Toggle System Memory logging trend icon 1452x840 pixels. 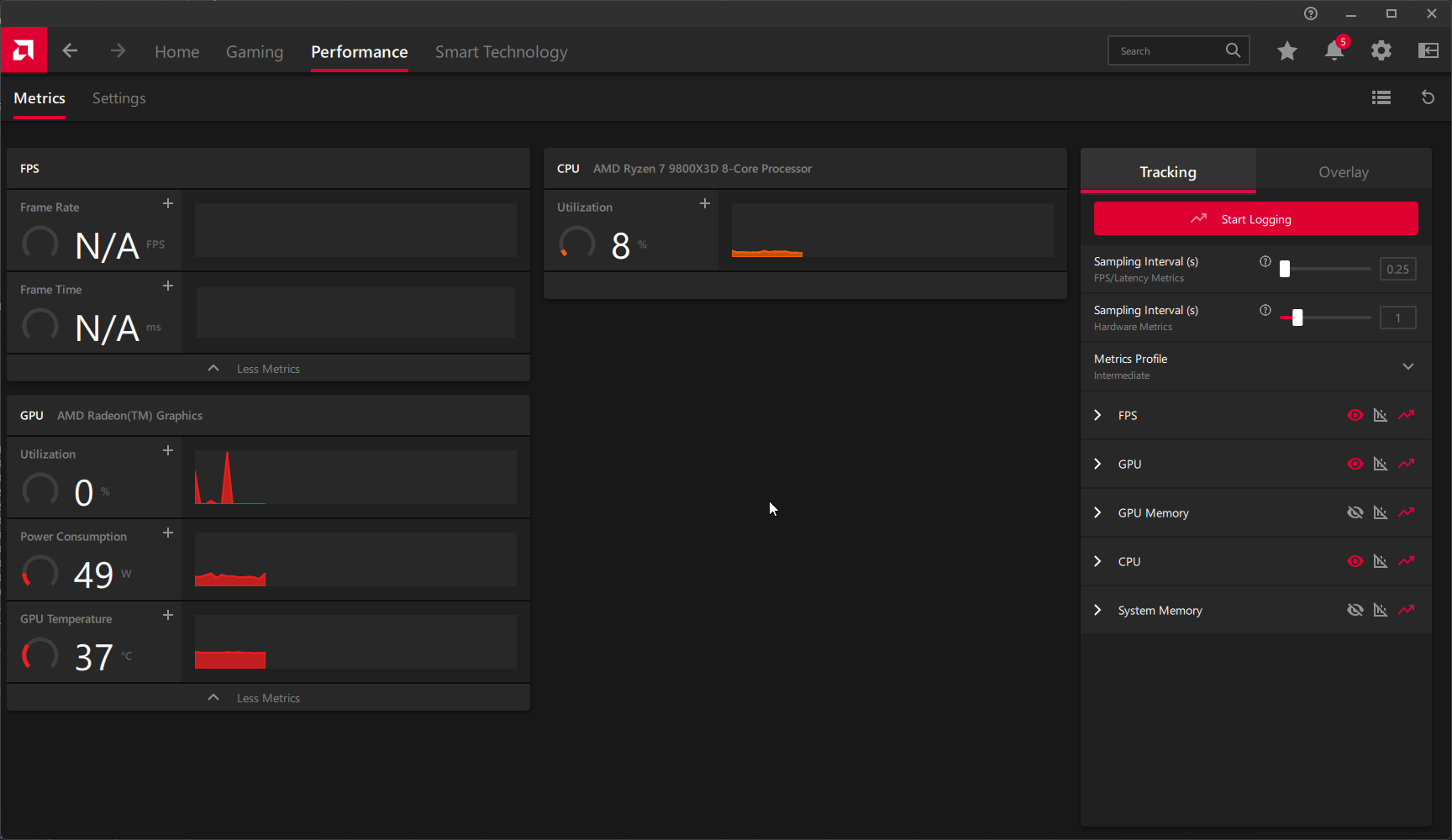pos(1407,610)
